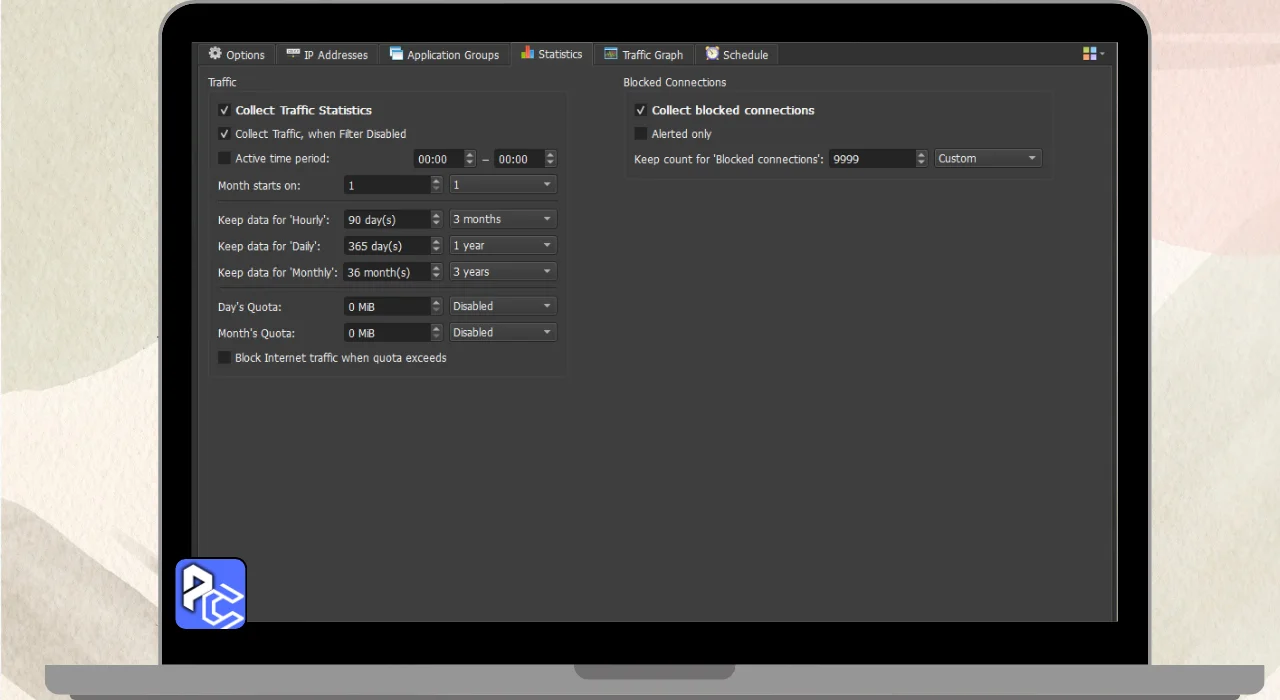This screenshot has height=700, width=1280.
Task: Open the '3 months' hourly retention dropdown
Action: point(502,219)
